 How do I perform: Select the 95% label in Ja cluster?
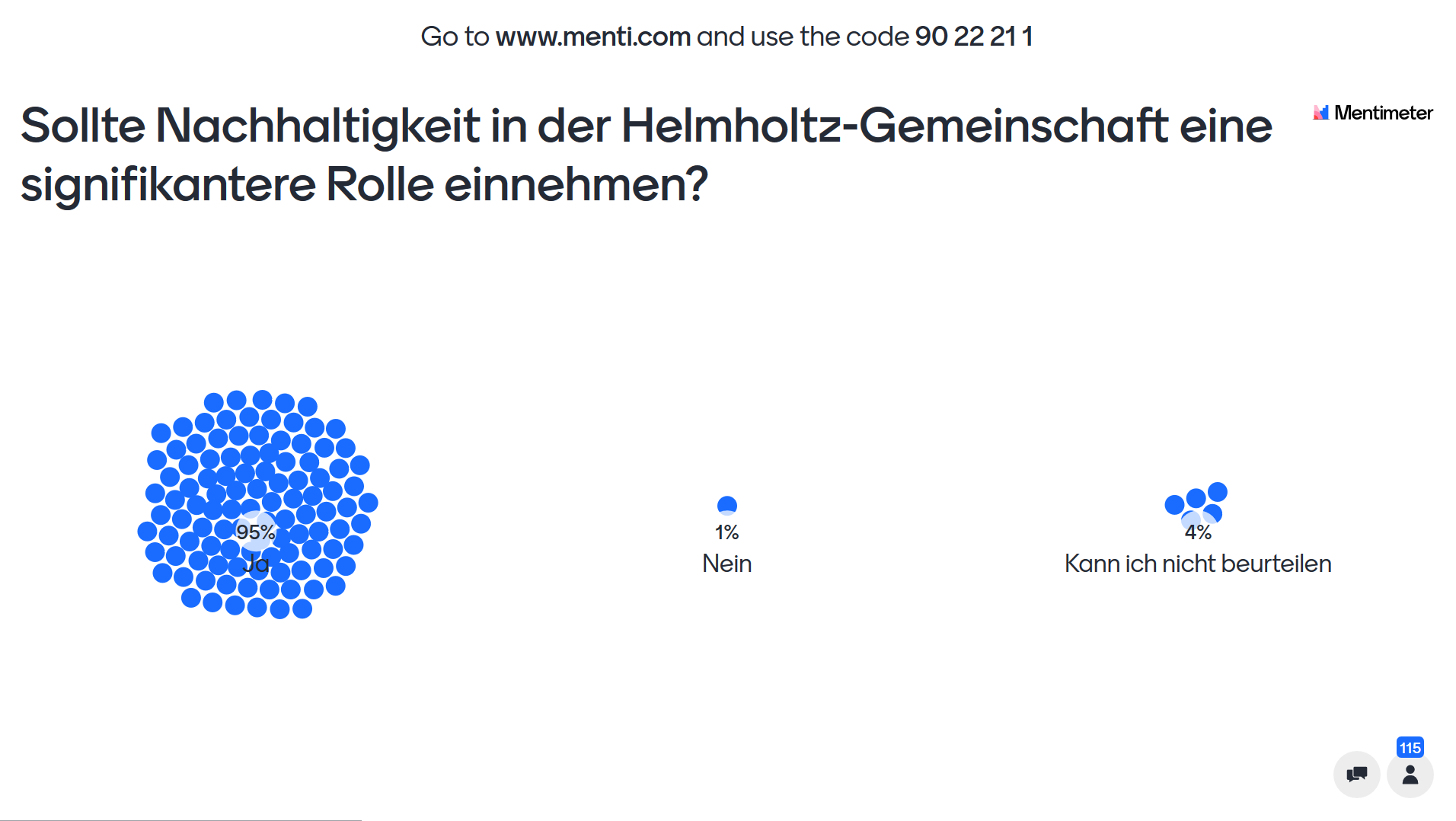pyautogui.click(x=255, y=532)
